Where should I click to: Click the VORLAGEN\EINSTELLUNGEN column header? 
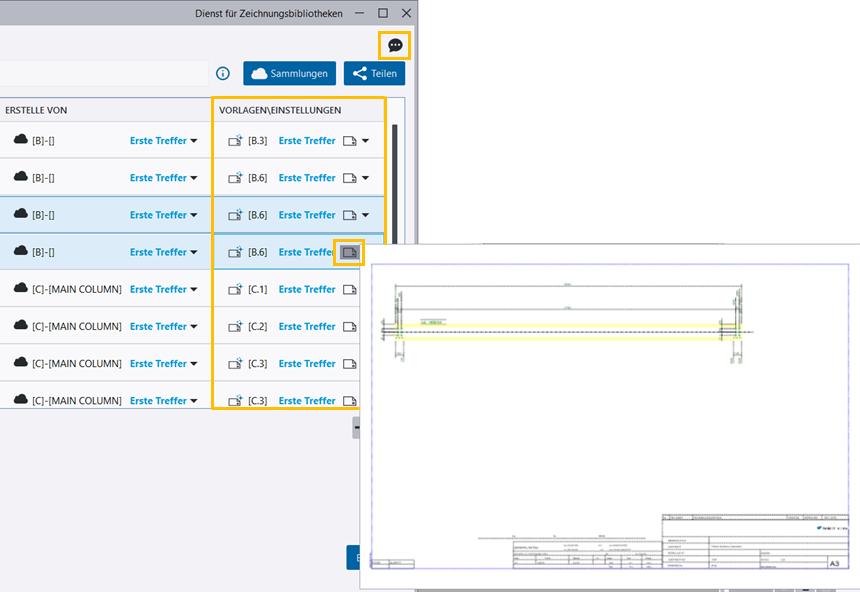[x=280, y=110]
